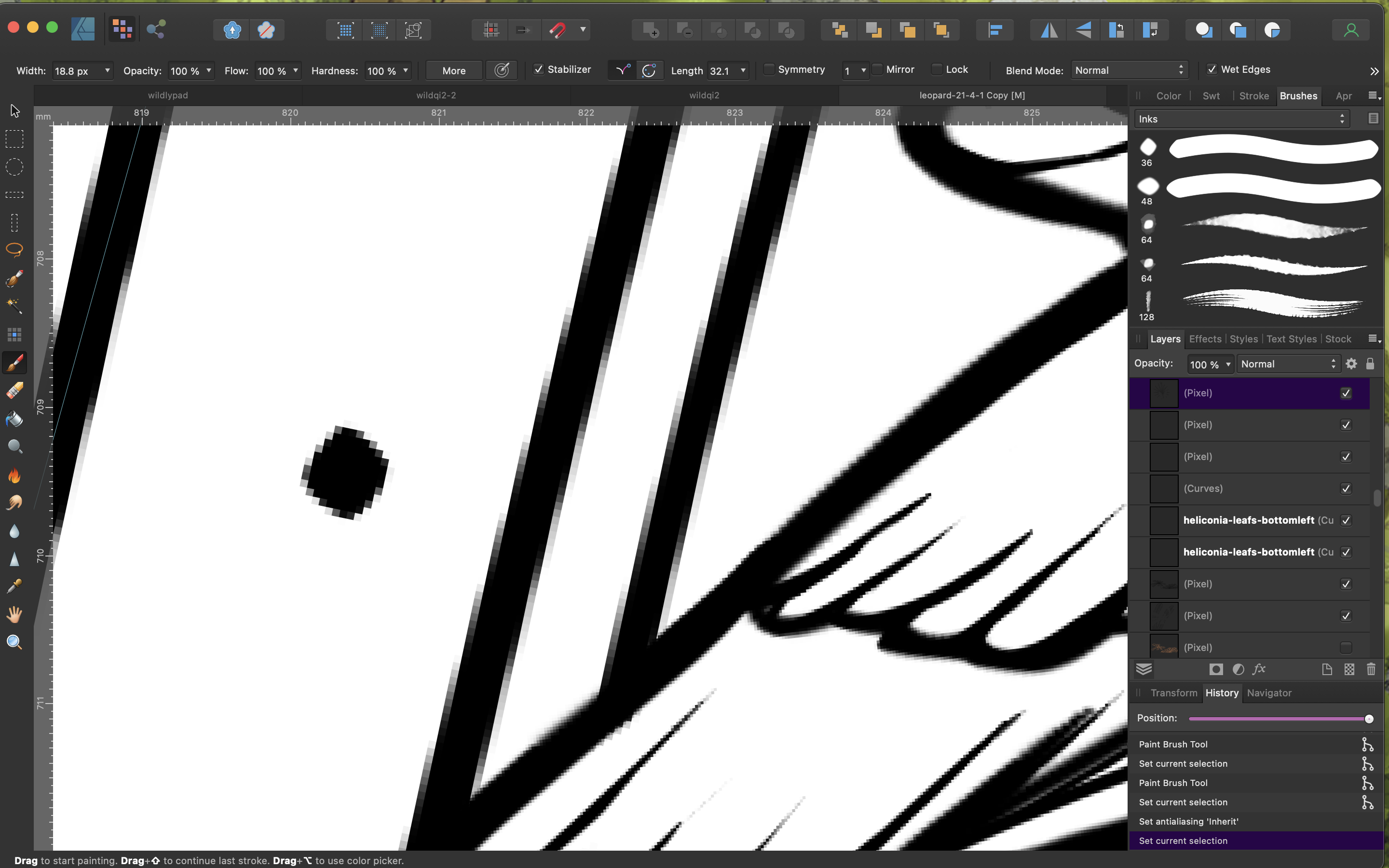Enable the Symmetry checkbox
This screenshot has height=868, width=1389.
point(769,69)
